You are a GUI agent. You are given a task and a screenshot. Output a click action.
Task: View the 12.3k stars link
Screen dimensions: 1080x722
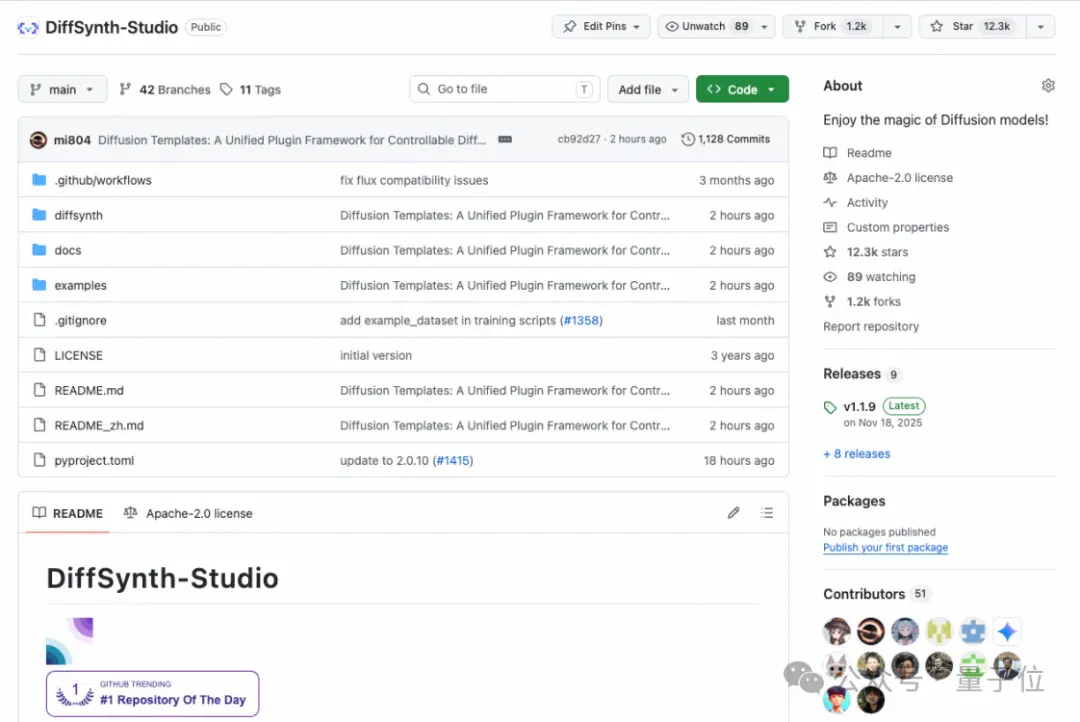877,252
